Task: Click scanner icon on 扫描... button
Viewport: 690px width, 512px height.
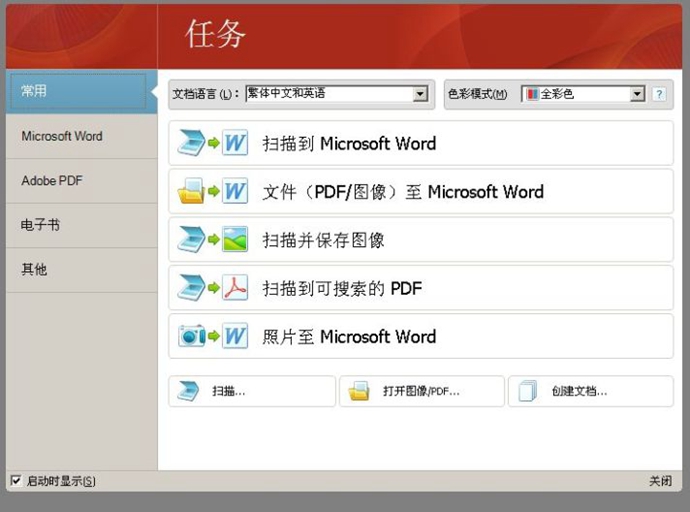Action: click(188, 391)
